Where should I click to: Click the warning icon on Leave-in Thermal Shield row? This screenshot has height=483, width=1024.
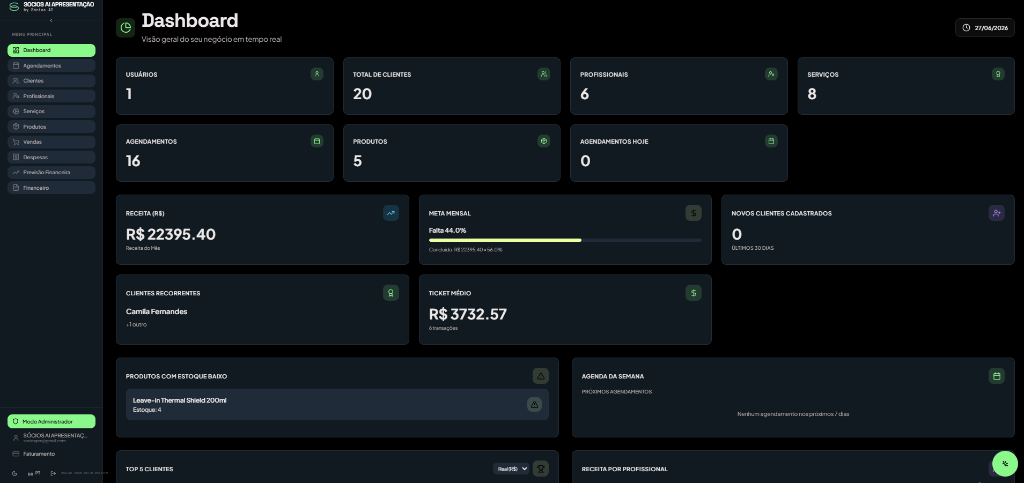coord(534,405)
